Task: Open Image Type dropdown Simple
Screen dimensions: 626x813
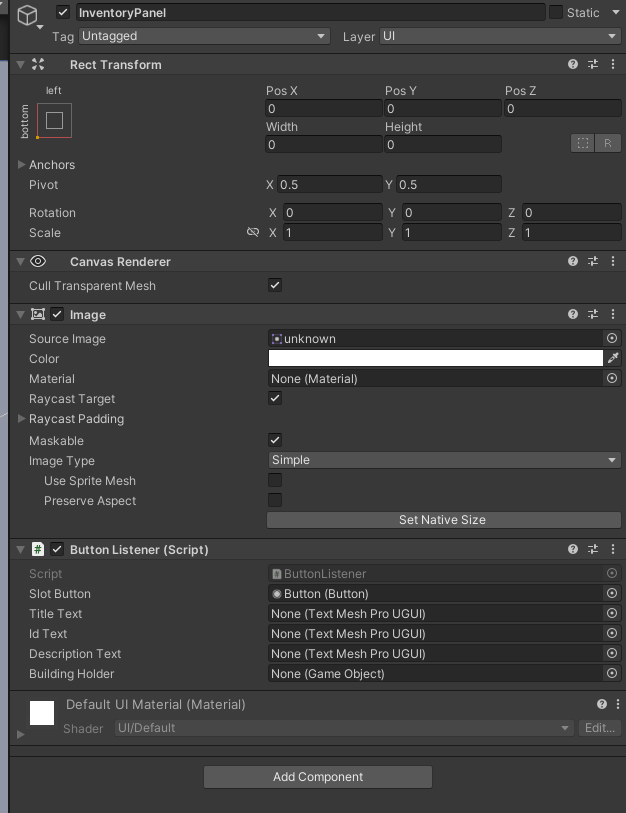Action: (444, 460)
